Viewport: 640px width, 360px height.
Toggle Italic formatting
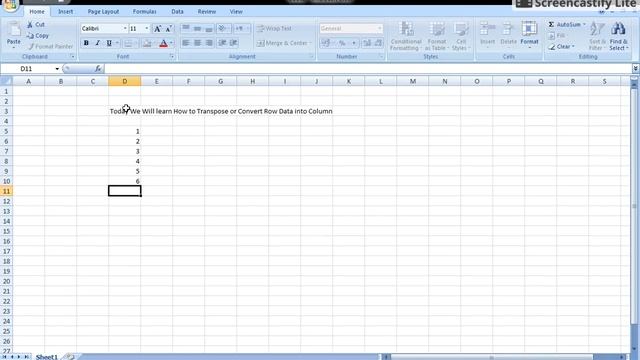[x=98, y=43]
